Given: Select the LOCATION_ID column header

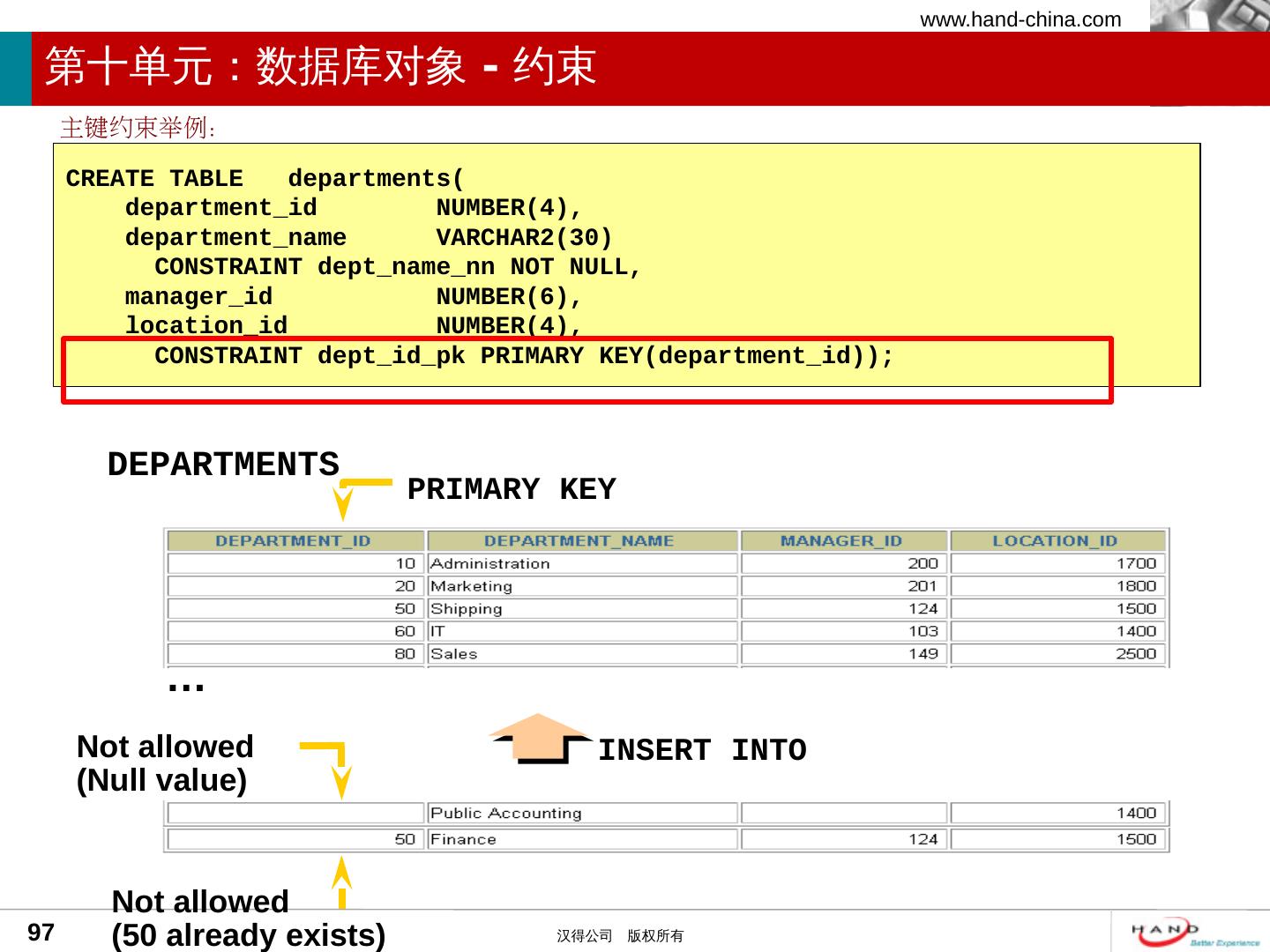Looking at the screenshot, I should click(x=1058, y=540).
